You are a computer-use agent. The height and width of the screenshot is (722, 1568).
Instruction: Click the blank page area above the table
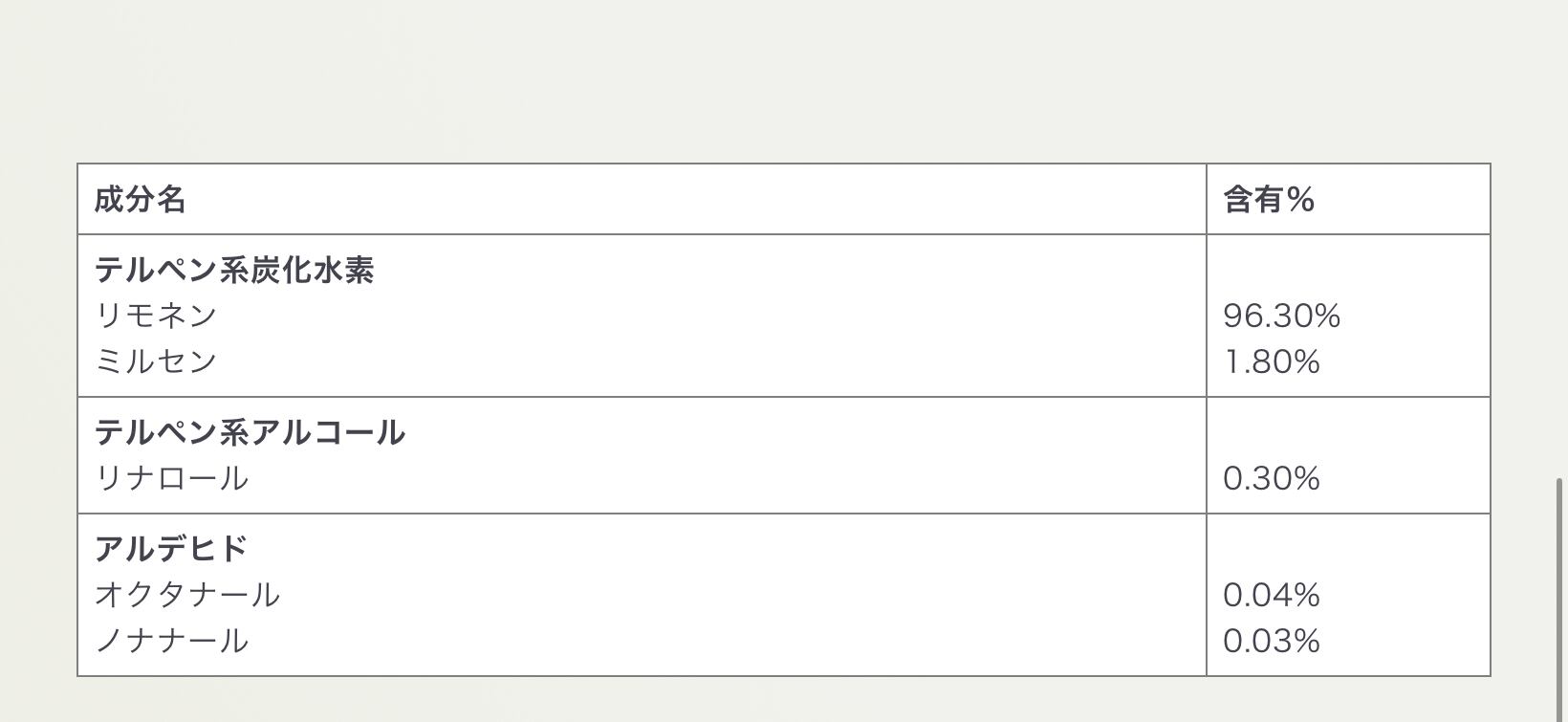point(765,81)
